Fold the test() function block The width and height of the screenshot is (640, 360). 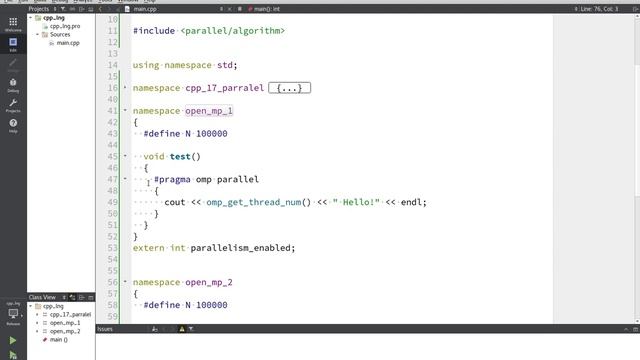[125, 156]
